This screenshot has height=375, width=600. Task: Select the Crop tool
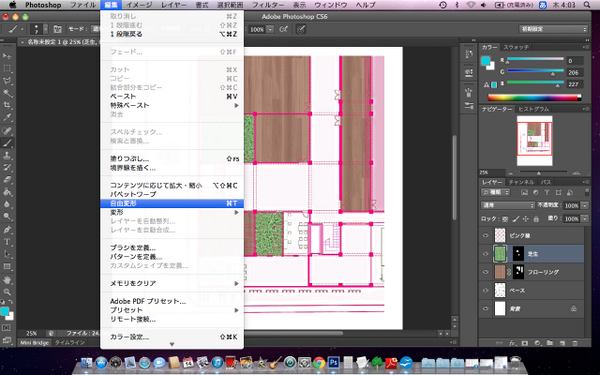(7, 105)
